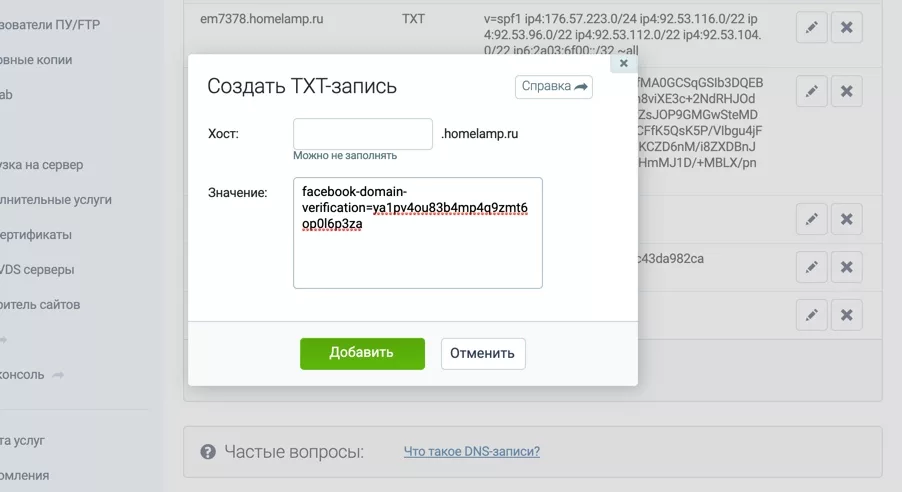Open the Справка help link
902x492 pixels.
554,86
